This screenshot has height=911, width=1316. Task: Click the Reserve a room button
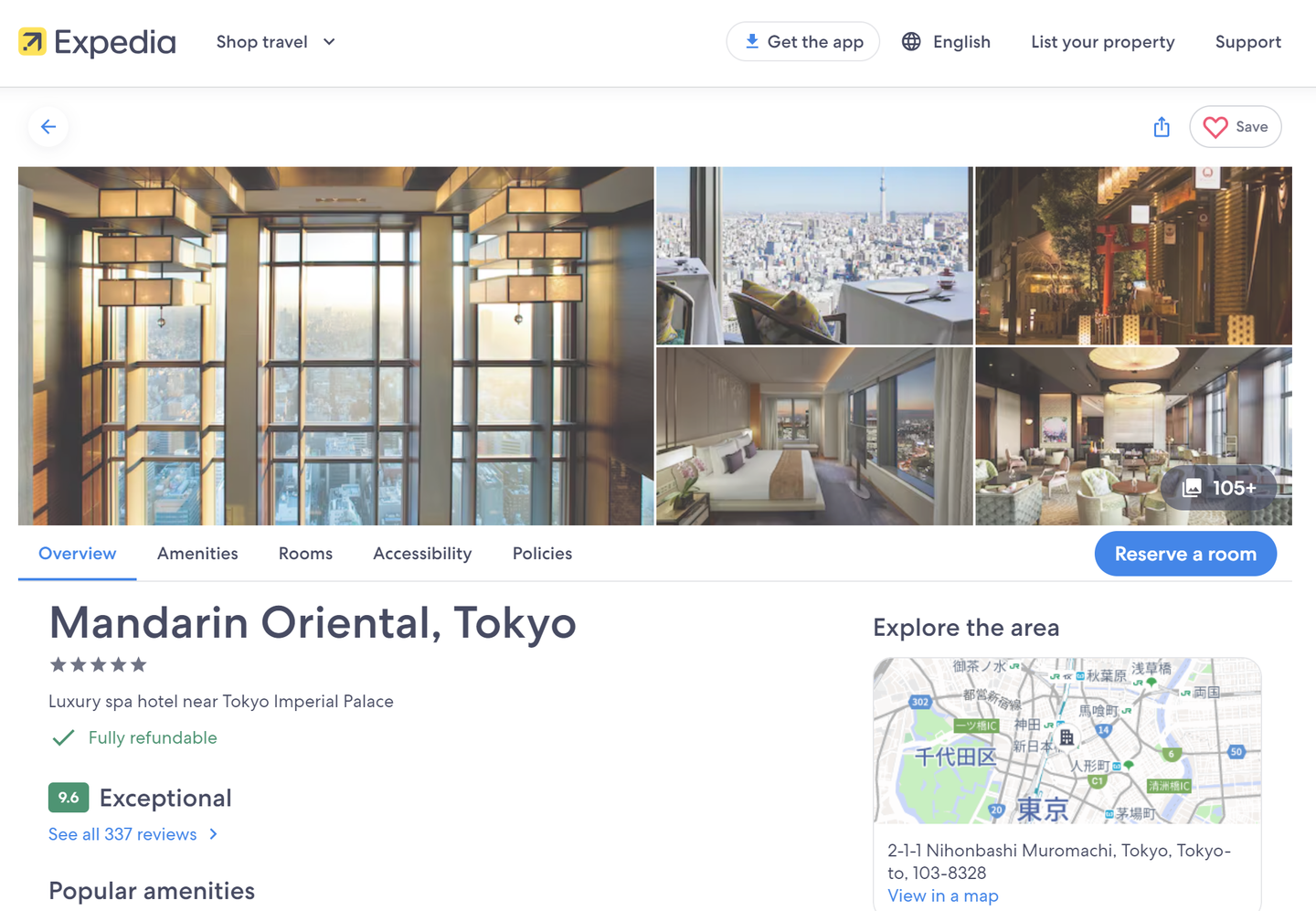coord(1184,554)
